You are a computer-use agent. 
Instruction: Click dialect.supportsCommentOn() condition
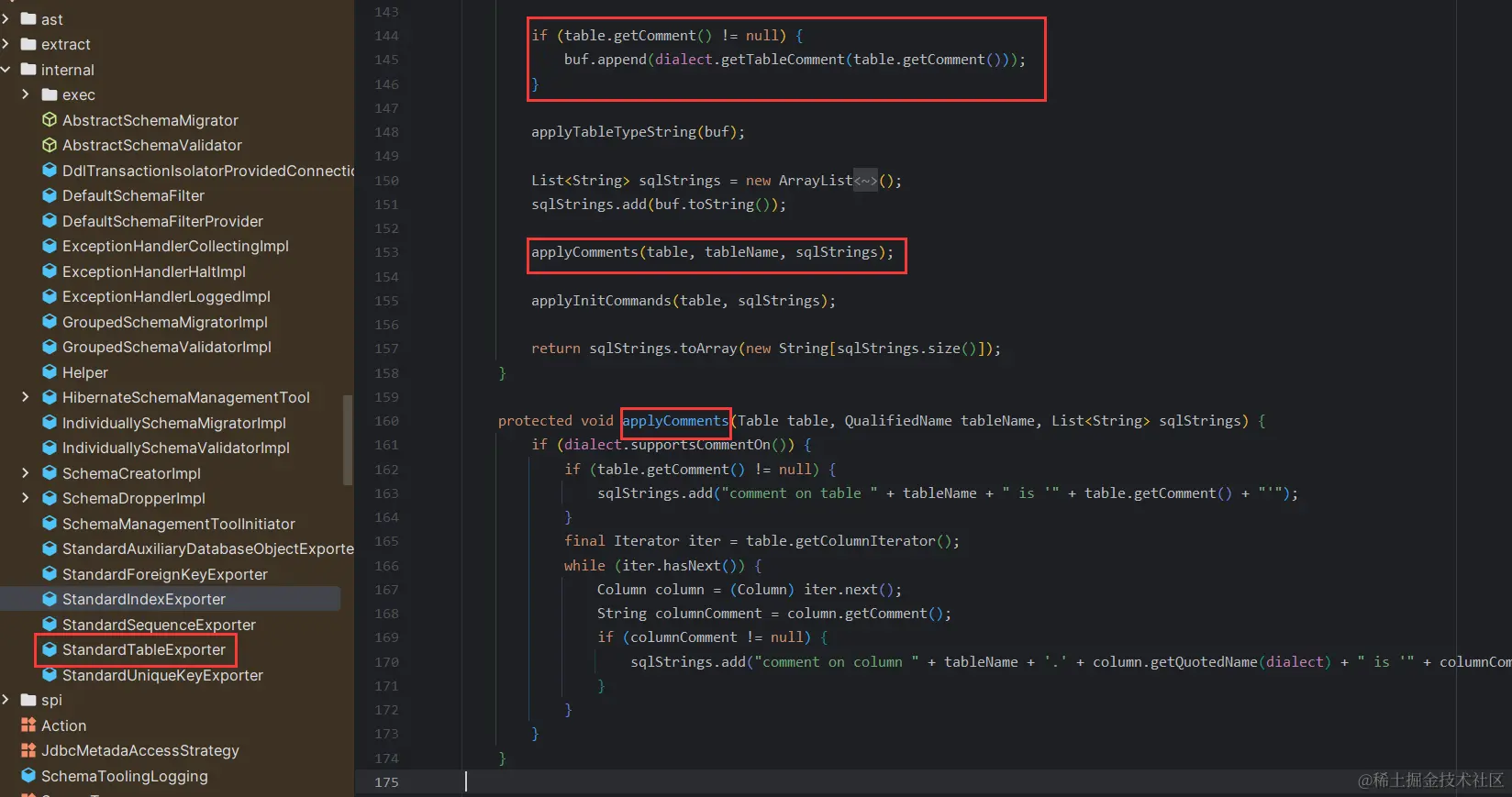[x=679, y=445]
